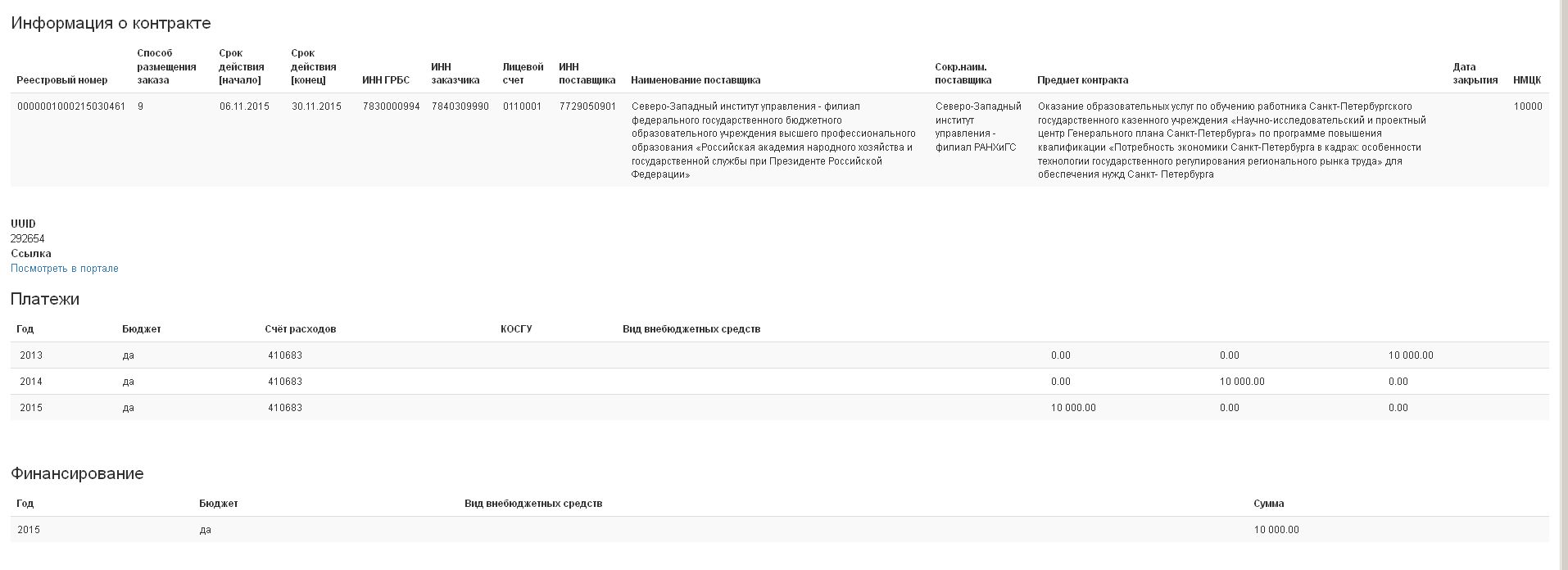Select year 2013 in the payments table
The width and height of the screenshot is (1568, 570).
(x=31, y=355)
